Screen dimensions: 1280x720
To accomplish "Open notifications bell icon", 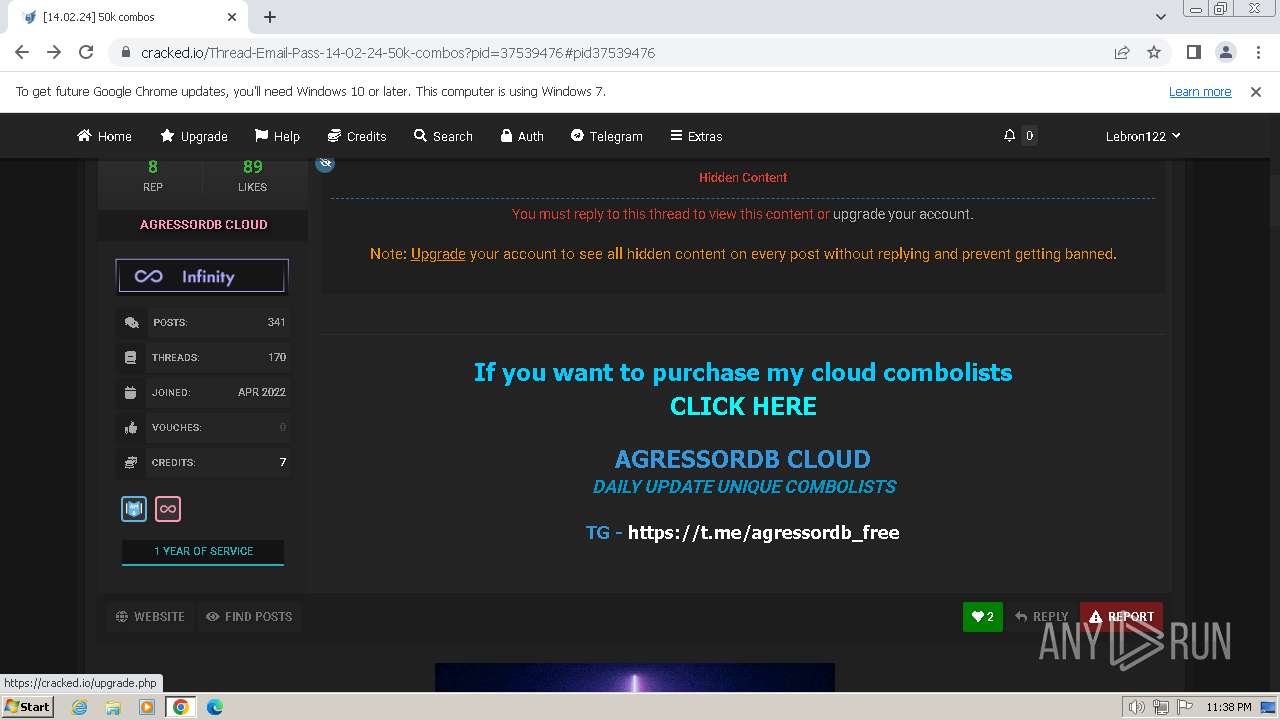I will point(1009,136).
